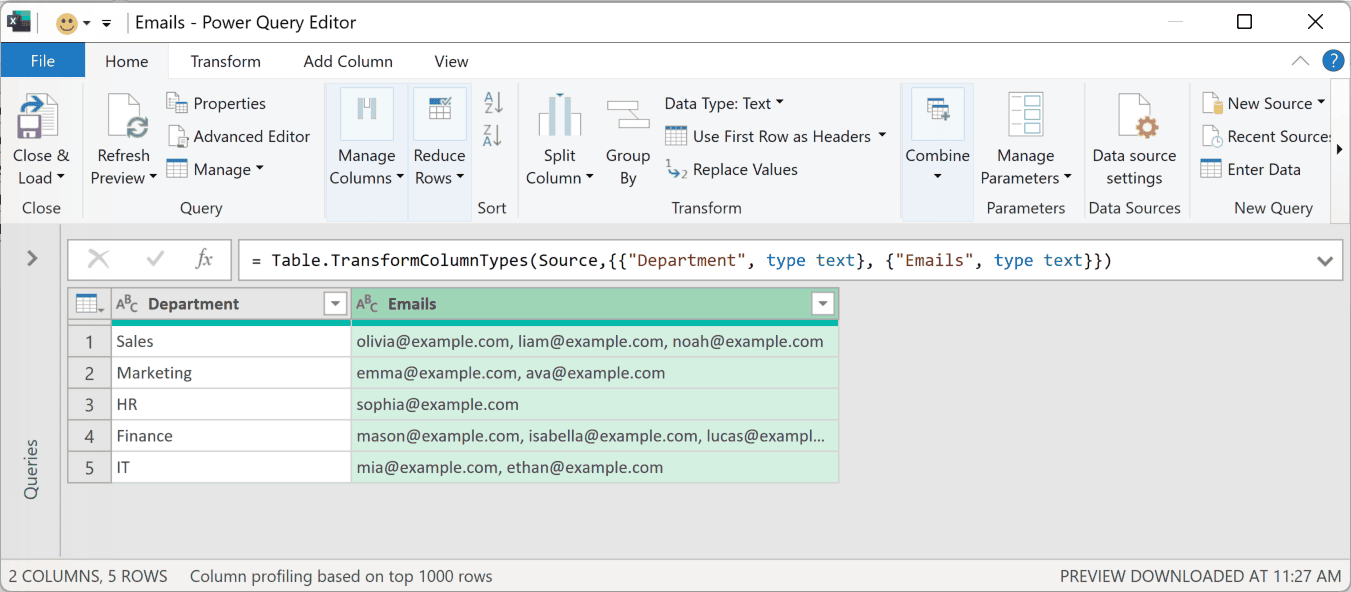The height and width of the screenshot is (592, 1351).
Task: Open the Power Query help icon
Action: click(x=1333, y=61)
